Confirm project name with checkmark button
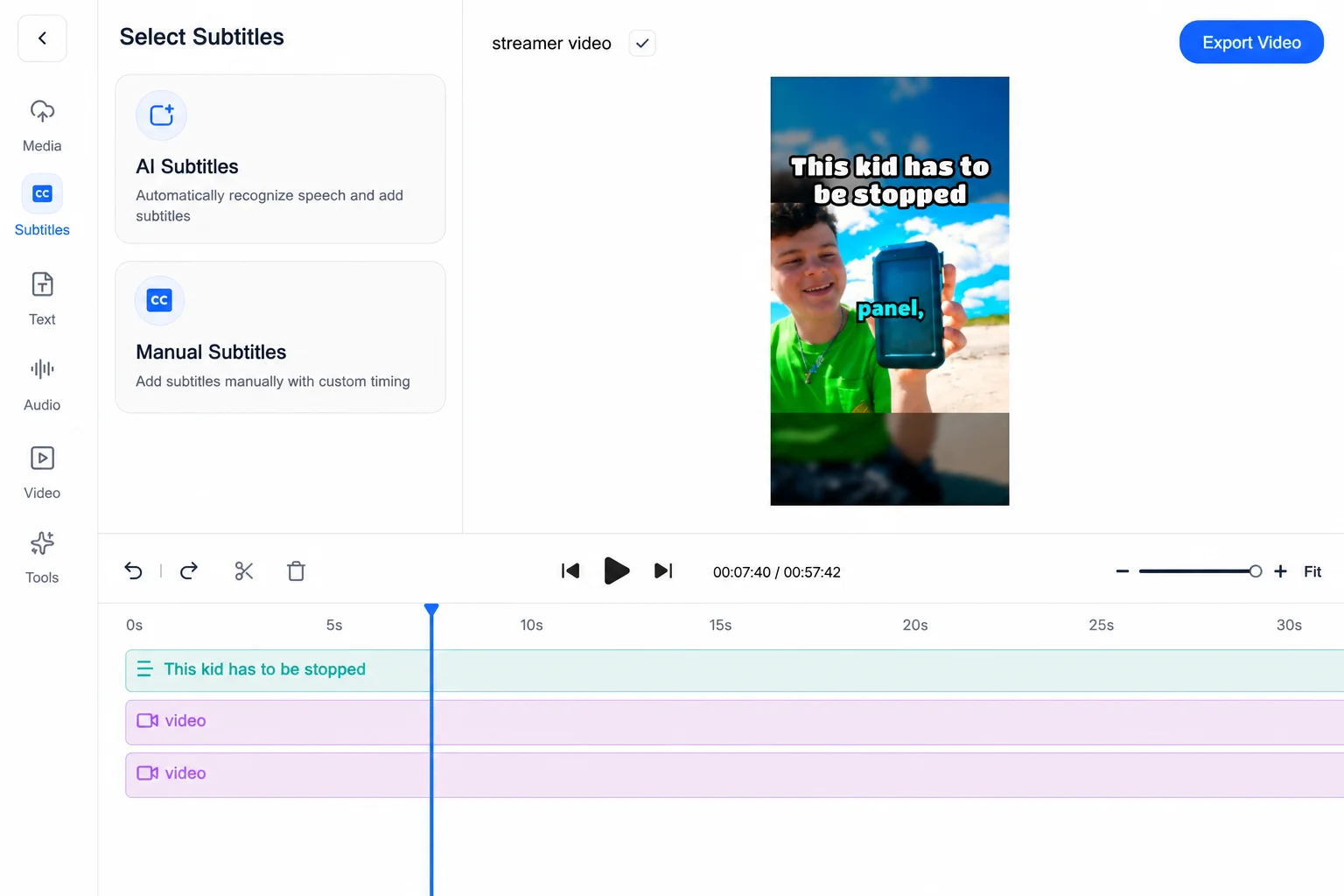 point(642,43)
